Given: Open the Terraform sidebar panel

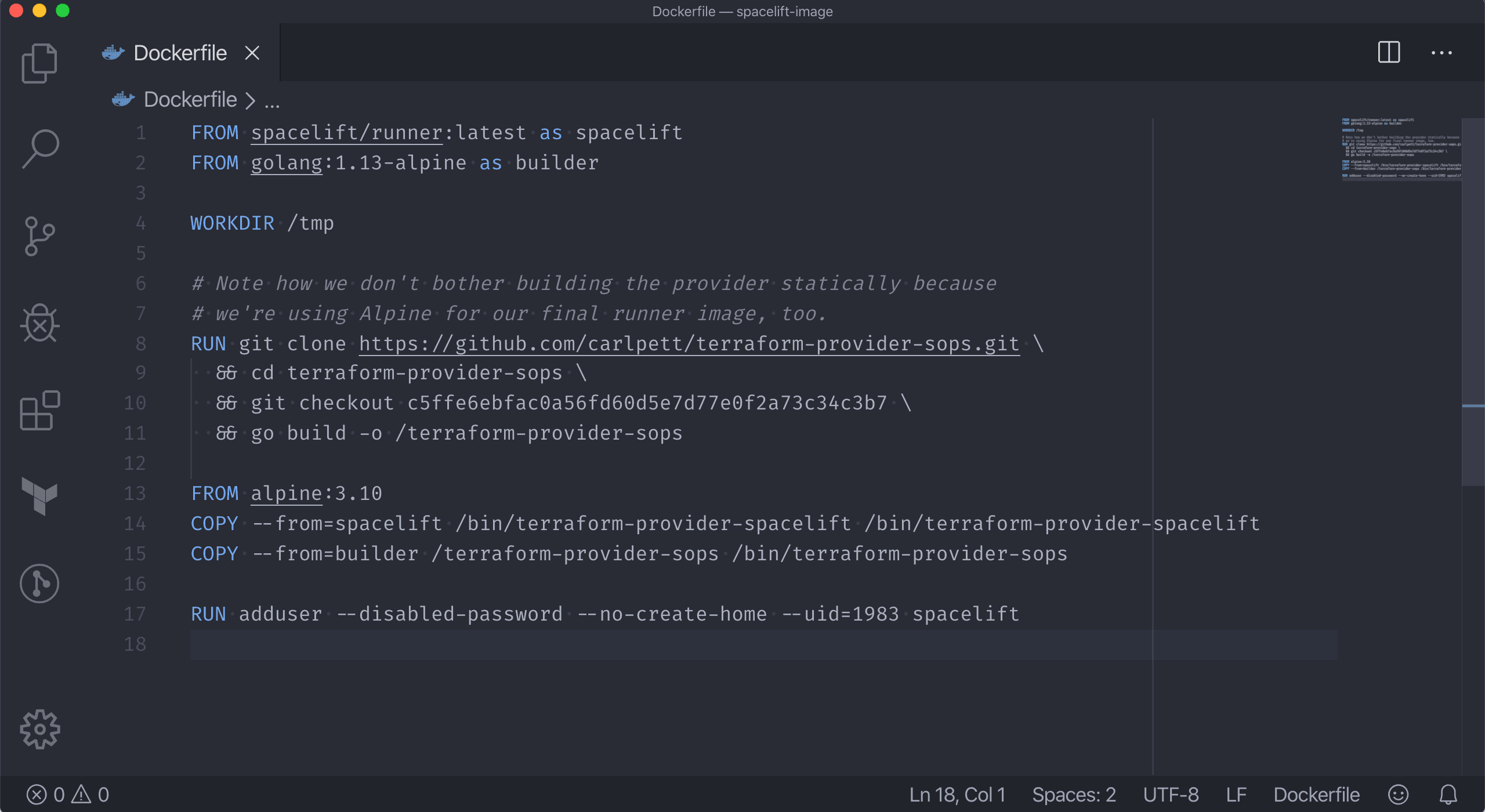Looking at the screenshot, I should click(39, 496).
